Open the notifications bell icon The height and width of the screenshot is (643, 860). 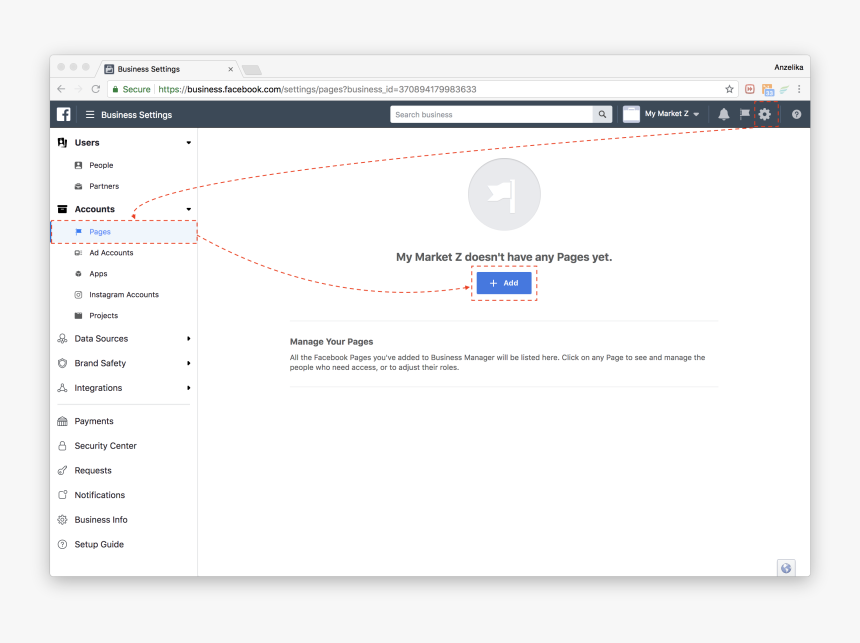723,114
